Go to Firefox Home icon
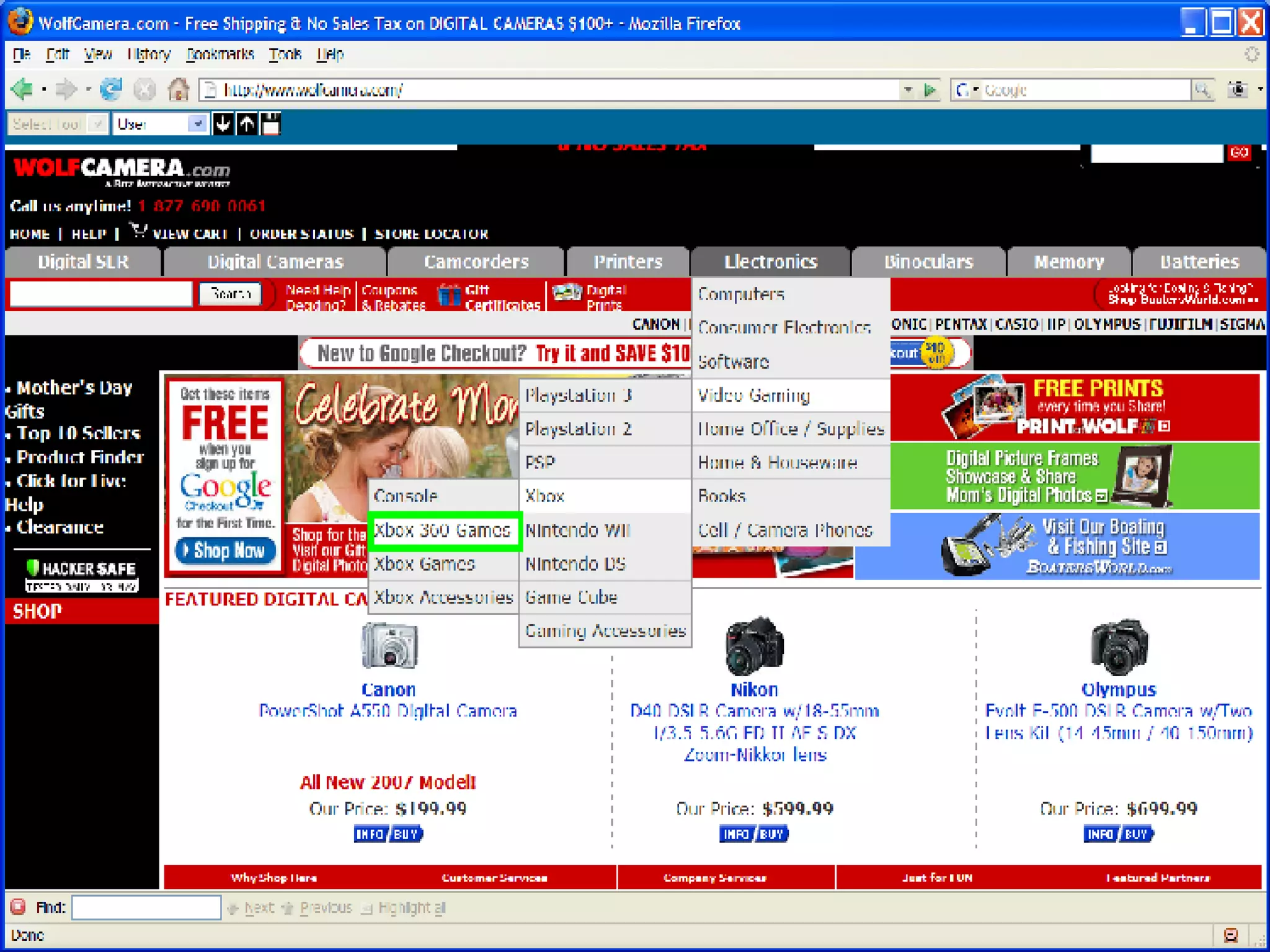The width and height of the screenshot is (1270, 952). click(179, 90)
